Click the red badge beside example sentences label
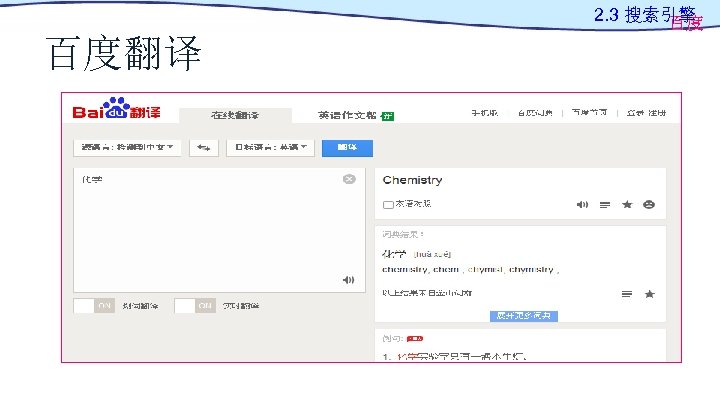 point(415,339)
